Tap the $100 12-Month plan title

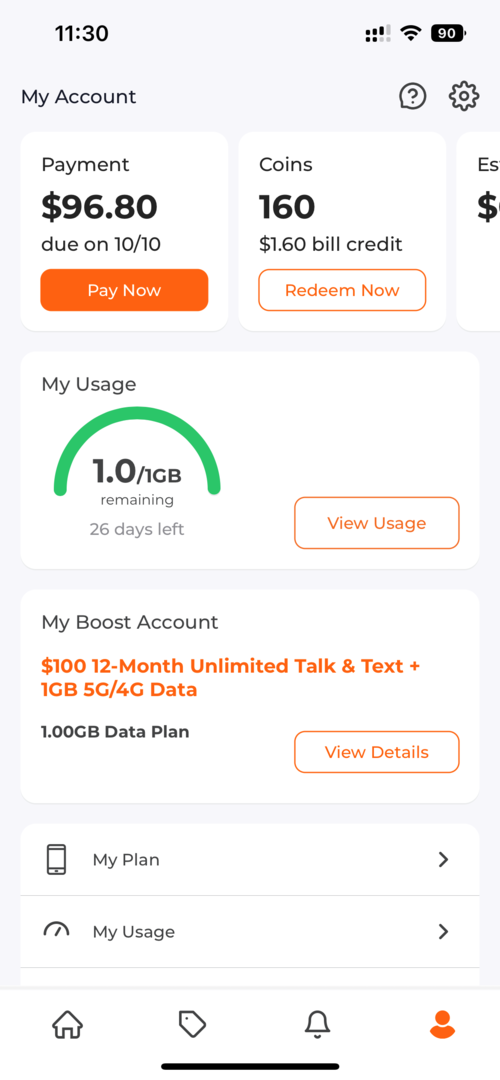point(231,678)
